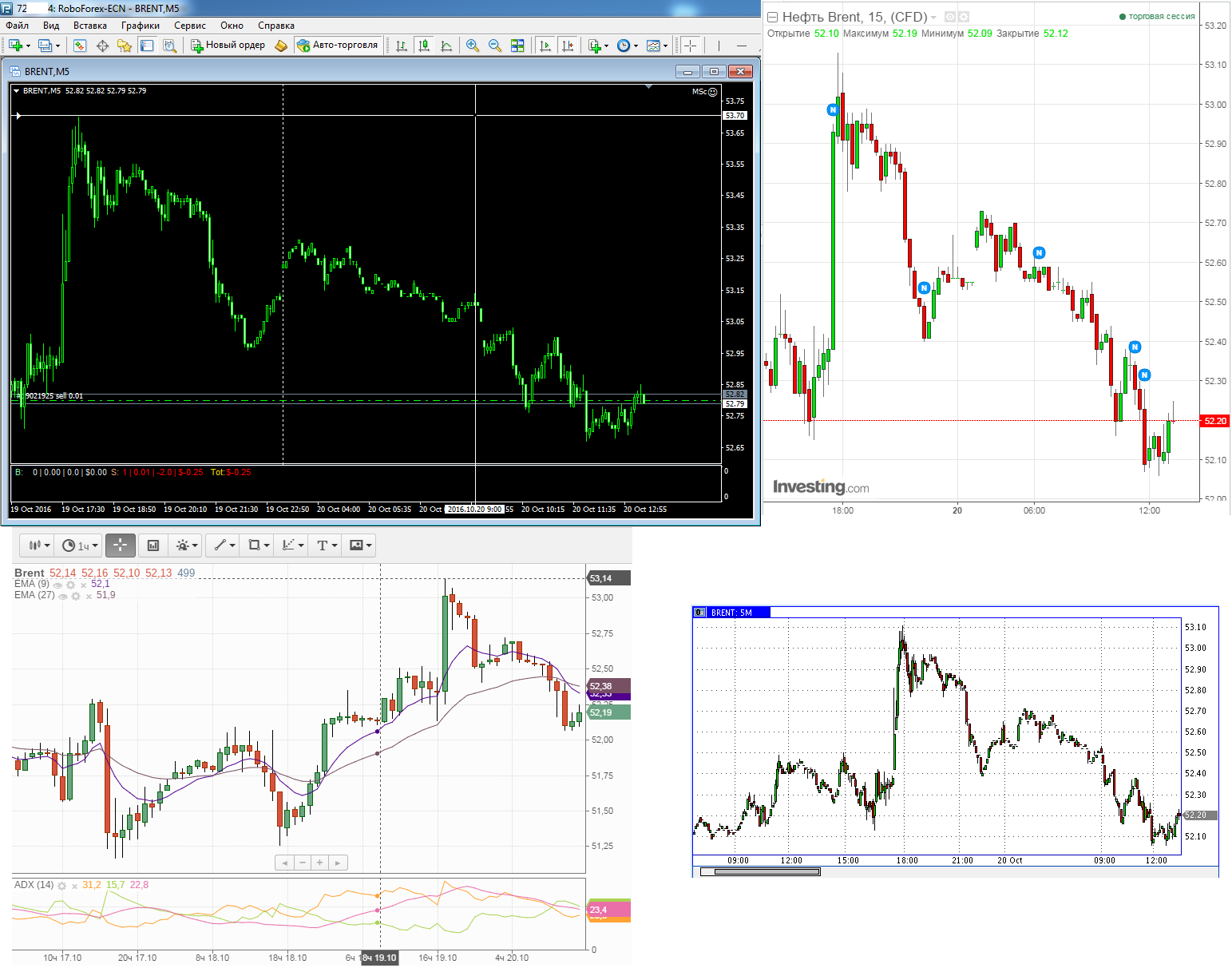
Task: Open the Сервис menu
Action: tap(190, 26)
